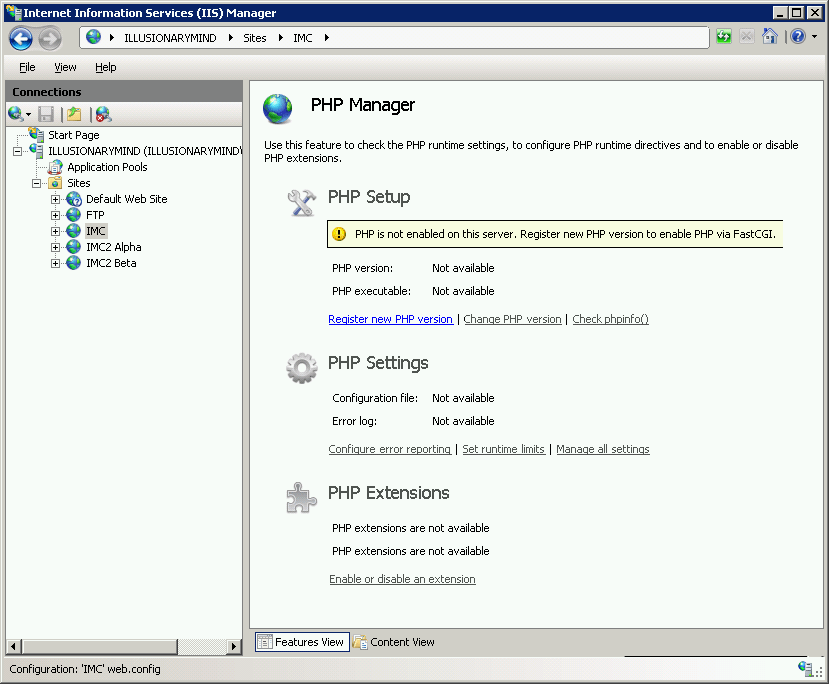Open the Help question mark icon
829x684 pixels.
798,36
